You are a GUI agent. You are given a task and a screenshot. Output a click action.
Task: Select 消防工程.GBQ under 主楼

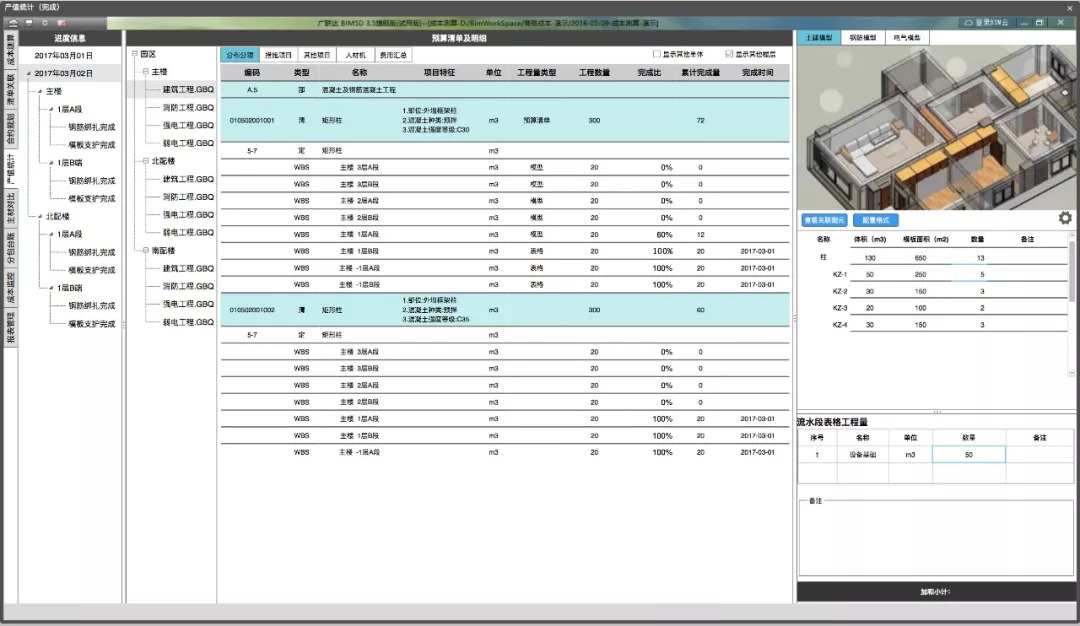click(x=188, y=107)
